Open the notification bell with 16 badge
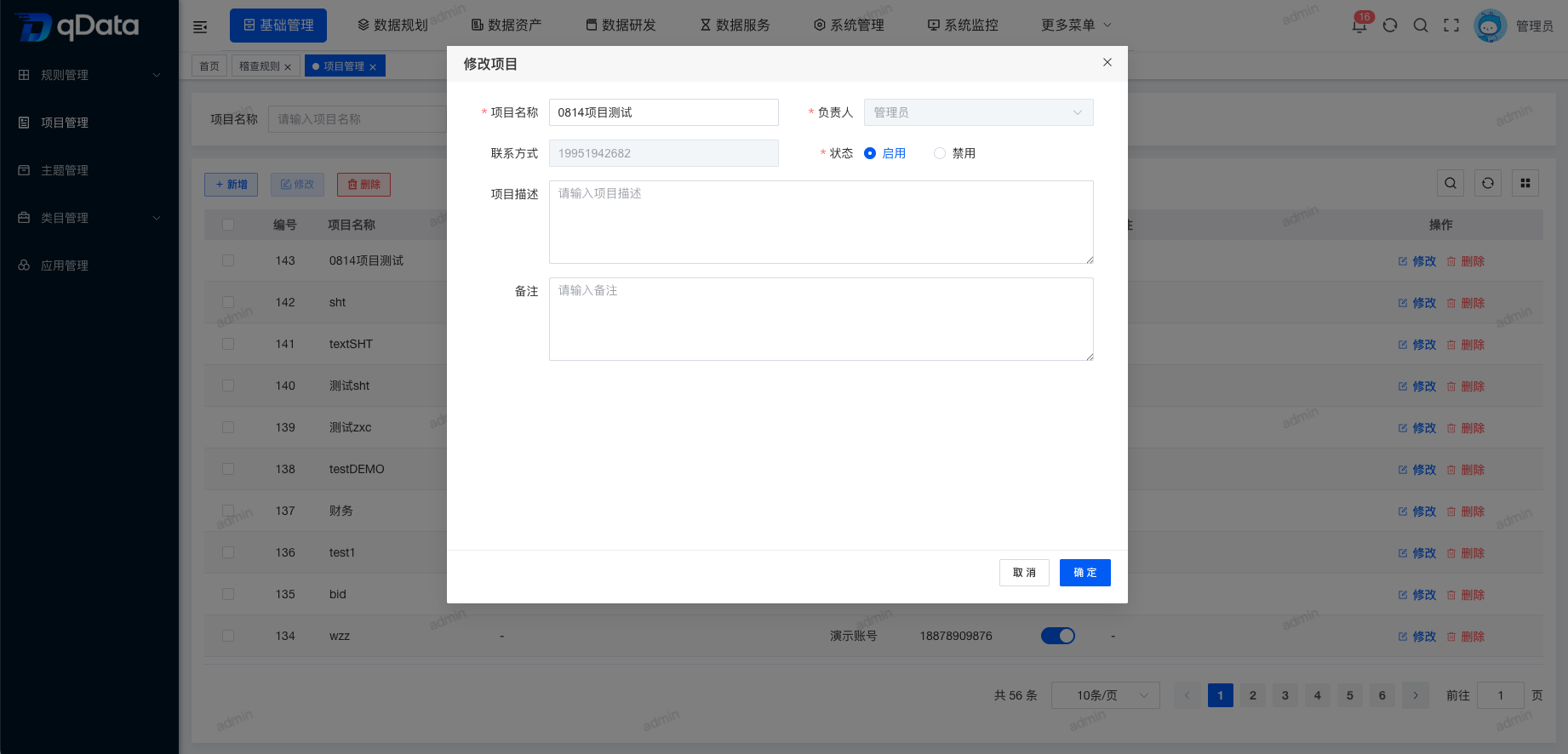Viewport: 1568px width, 754px height. point(1359,25)
